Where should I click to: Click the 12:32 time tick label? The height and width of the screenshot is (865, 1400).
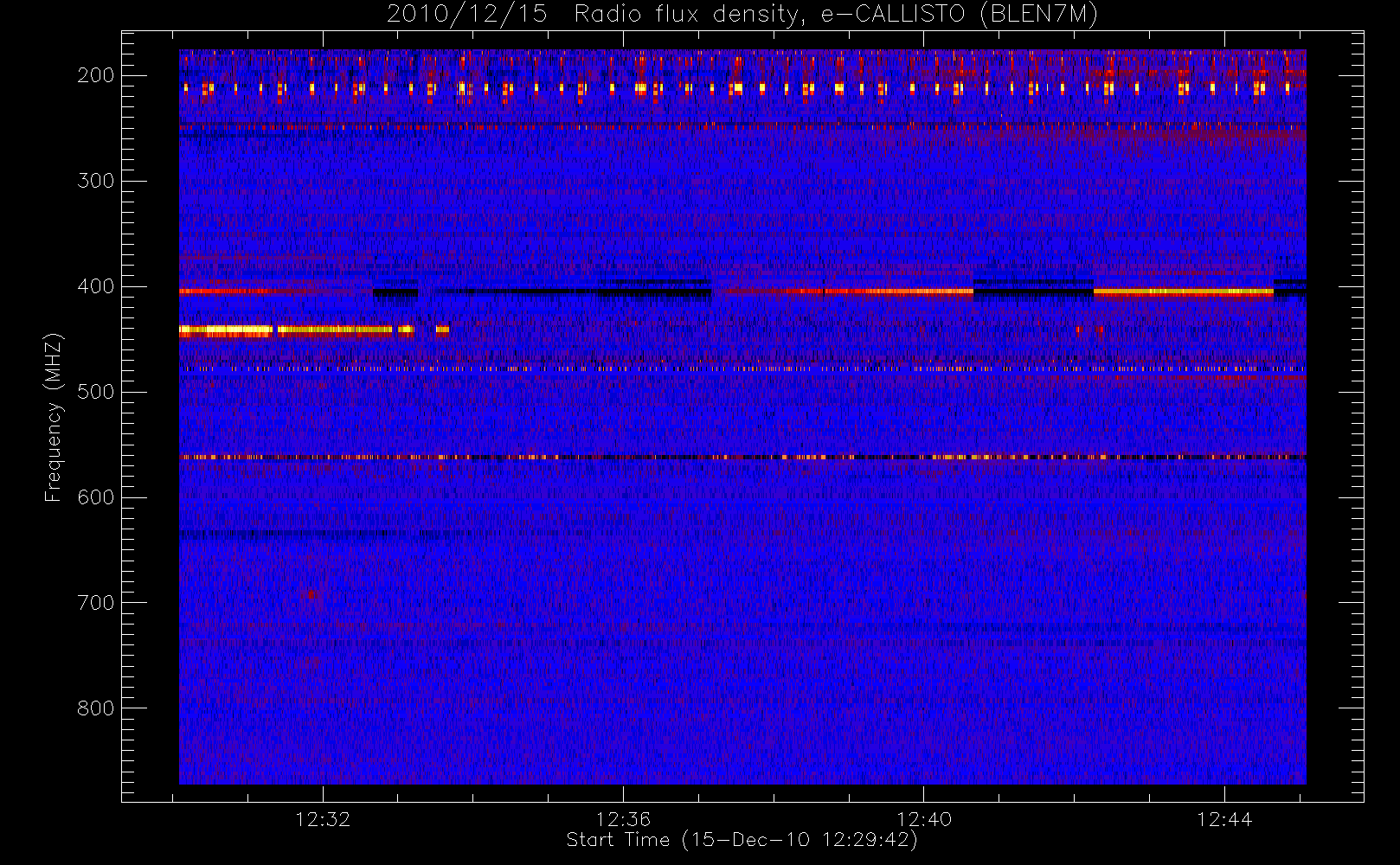[x=323, y=819]
